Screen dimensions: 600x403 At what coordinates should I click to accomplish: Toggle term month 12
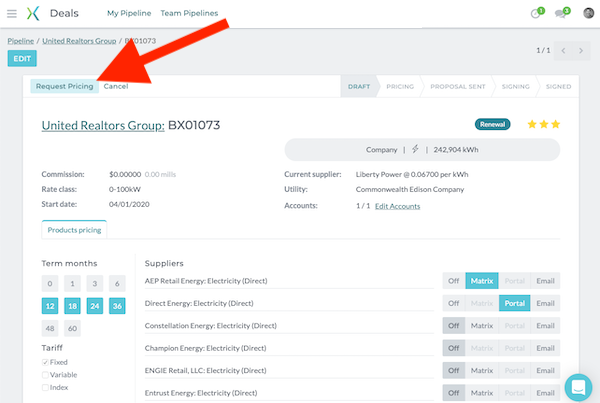50,306
